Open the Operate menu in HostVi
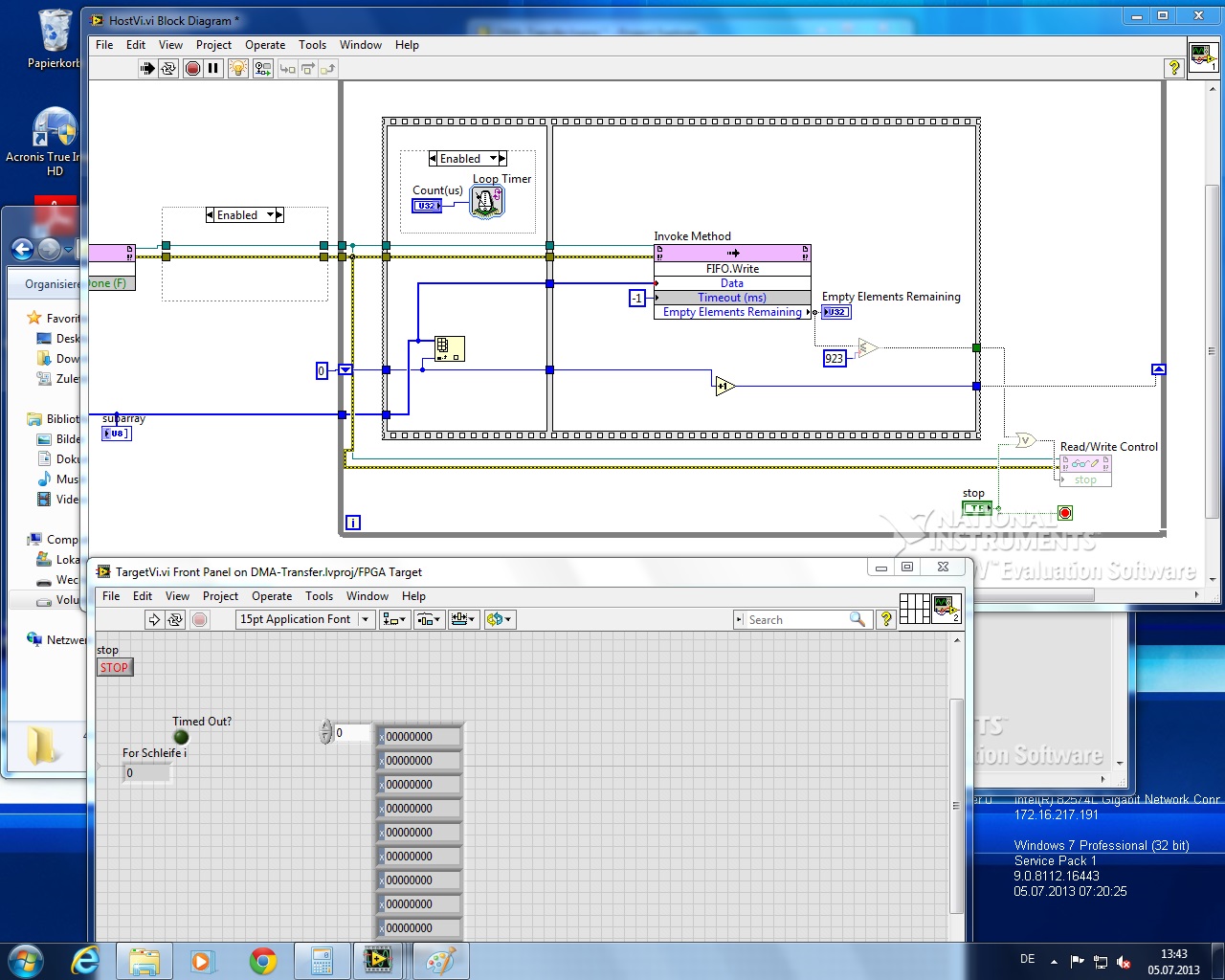The image size is (1225, 980). [264, 45]
